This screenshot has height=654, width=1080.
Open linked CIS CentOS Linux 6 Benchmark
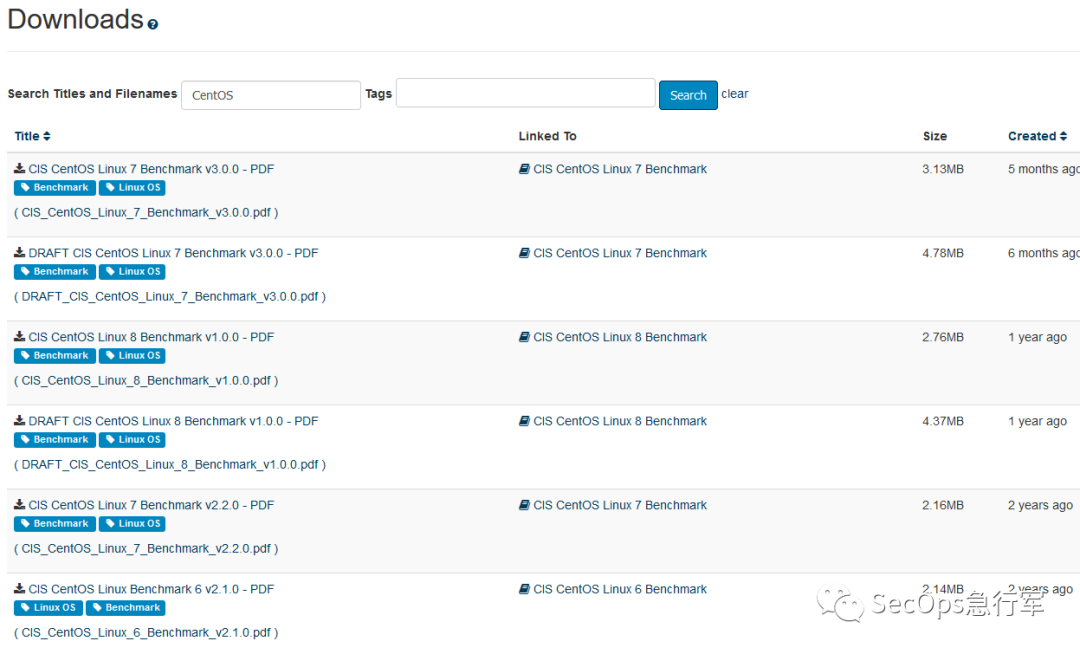pos(620,589)
